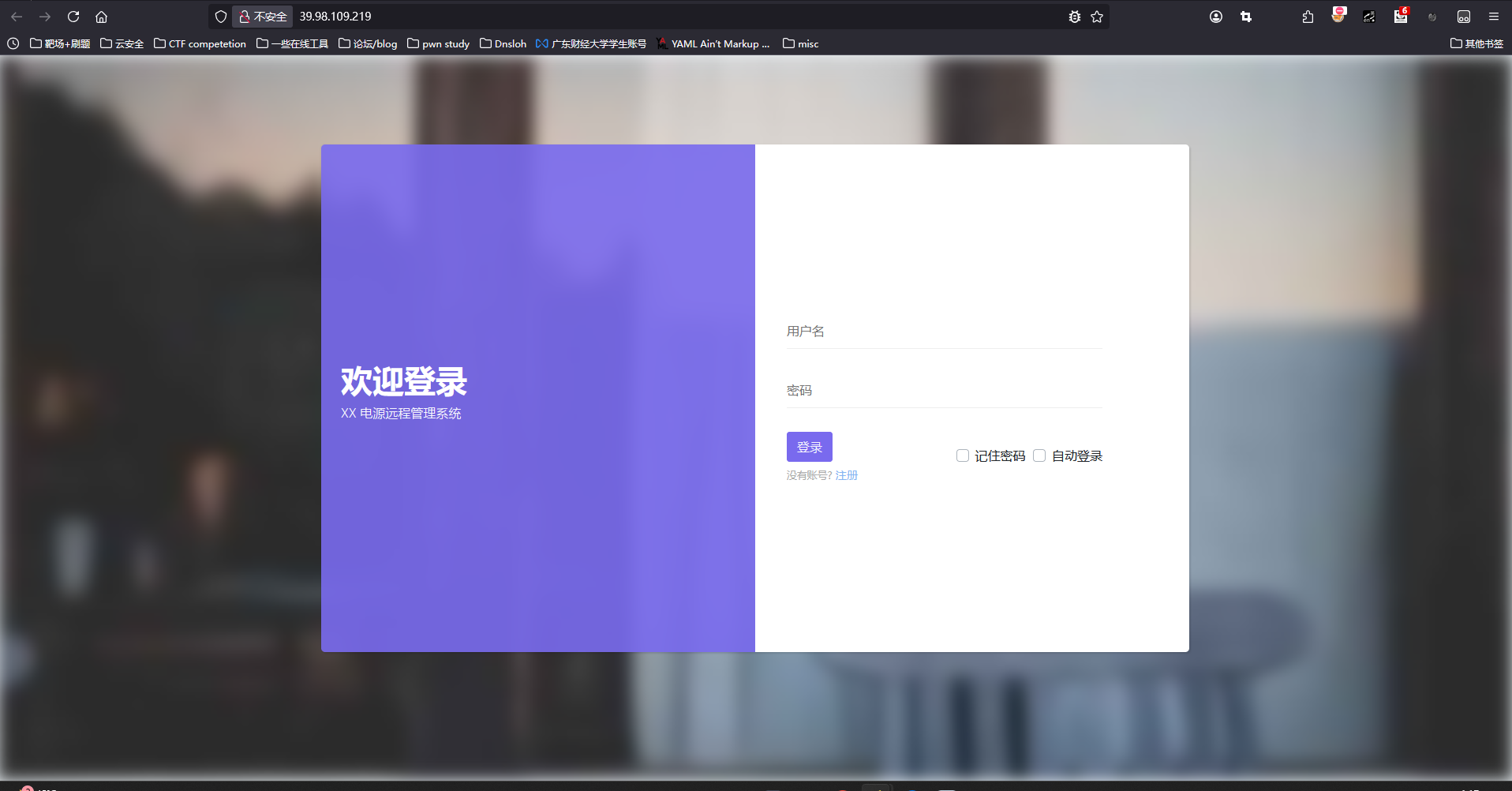The height and width of the screenshot is (791, 1512).
Task: Follow the 注册 register link
Action: click(846, 475)
